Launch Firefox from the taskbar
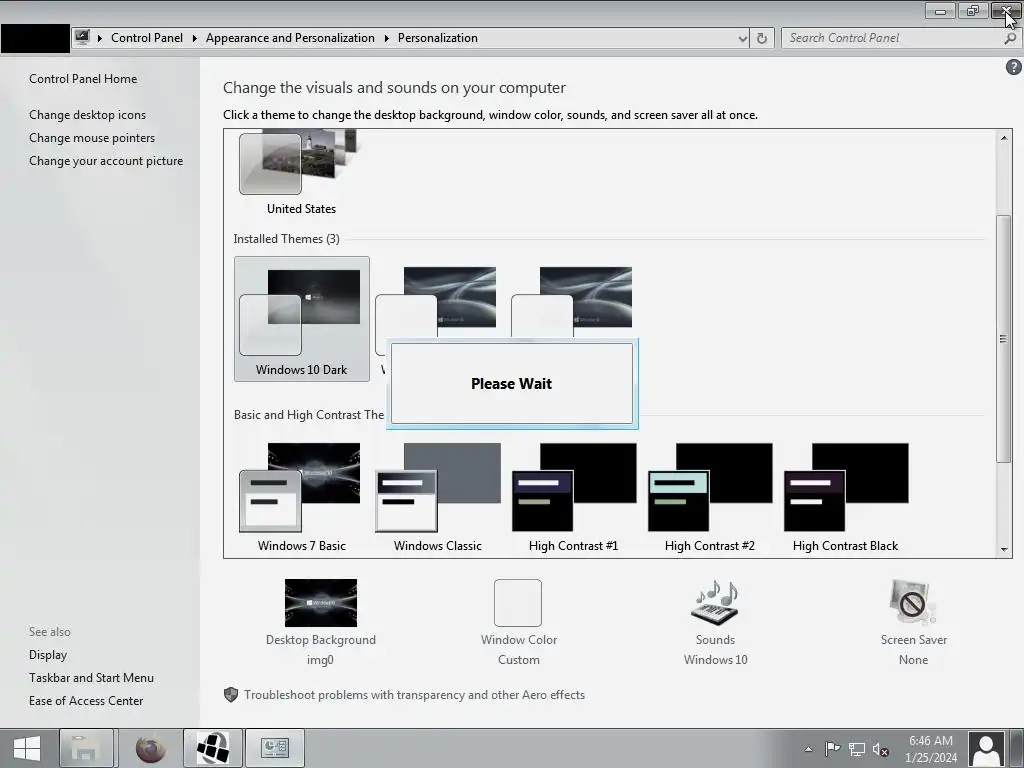Viewport: 1024px width, 768px height. click(x=150, y=748)
